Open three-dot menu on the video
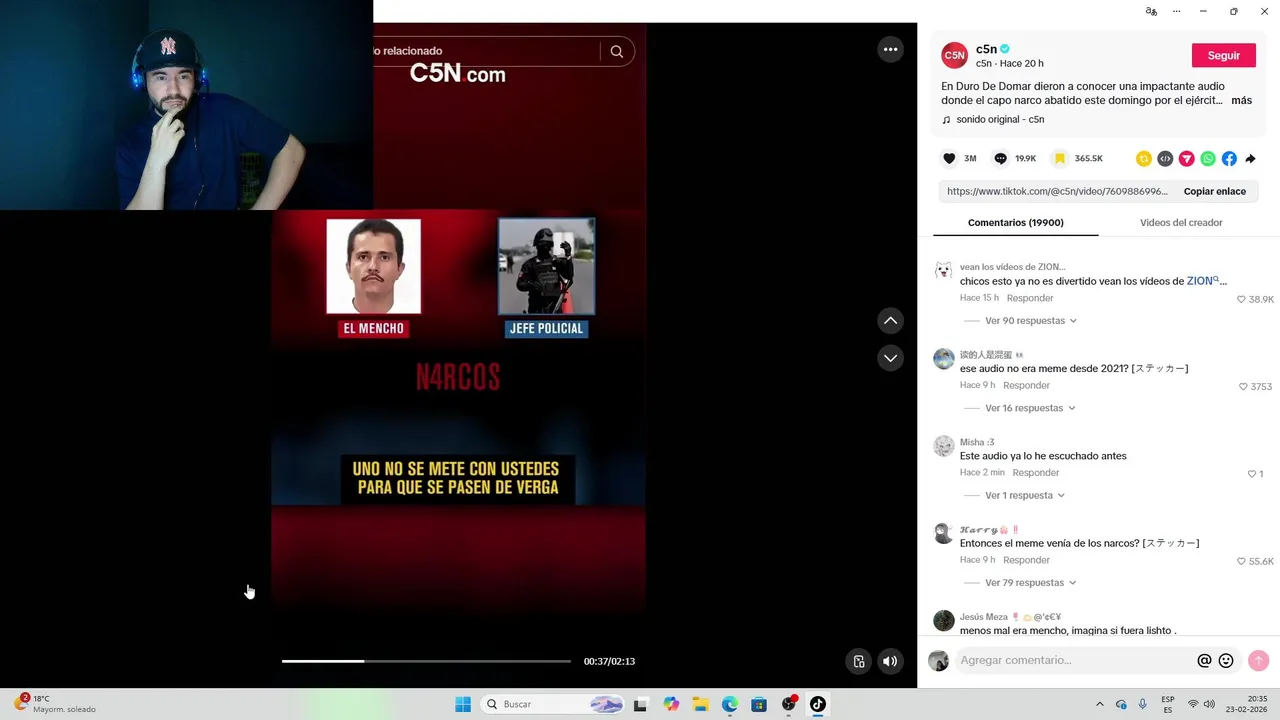The height and width of the screenshot is (720, 1280). point(890,49)
